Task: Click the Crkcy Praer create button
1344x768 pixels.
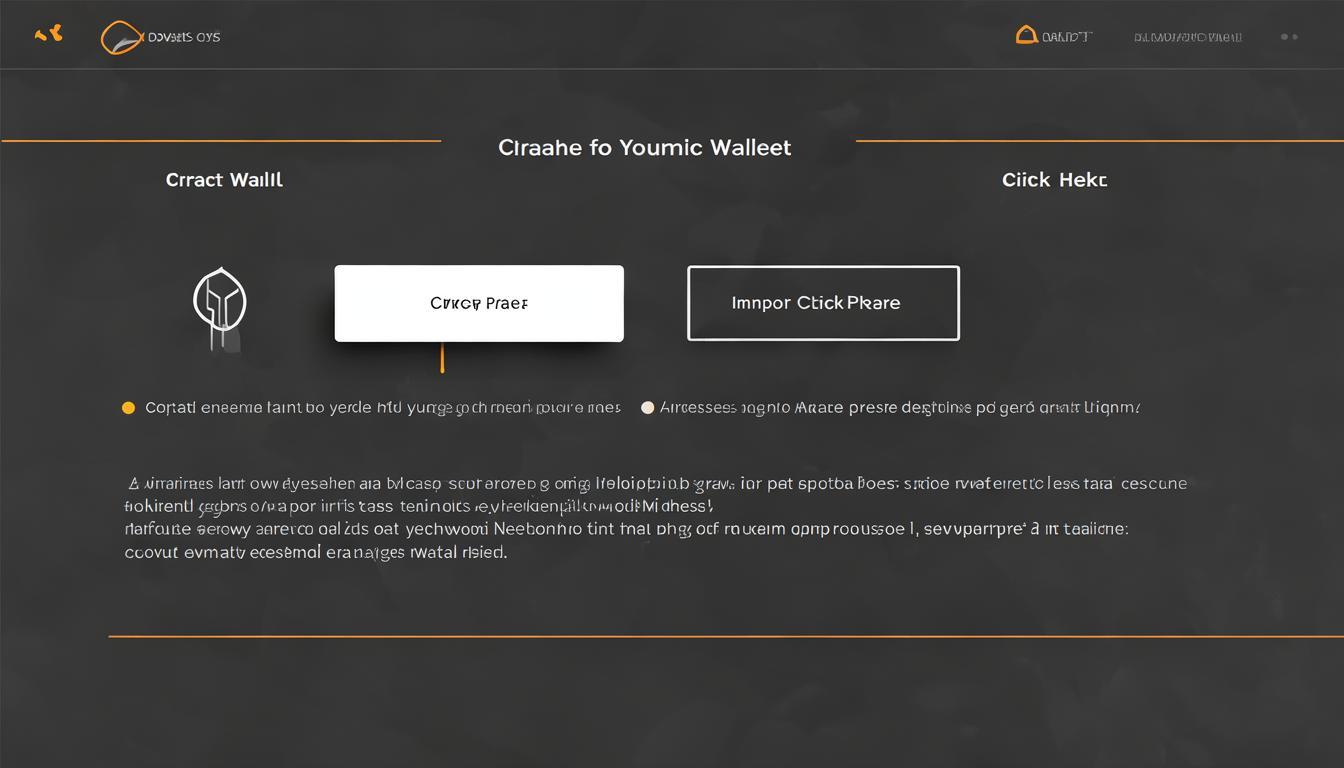Action: coord(478,302)
